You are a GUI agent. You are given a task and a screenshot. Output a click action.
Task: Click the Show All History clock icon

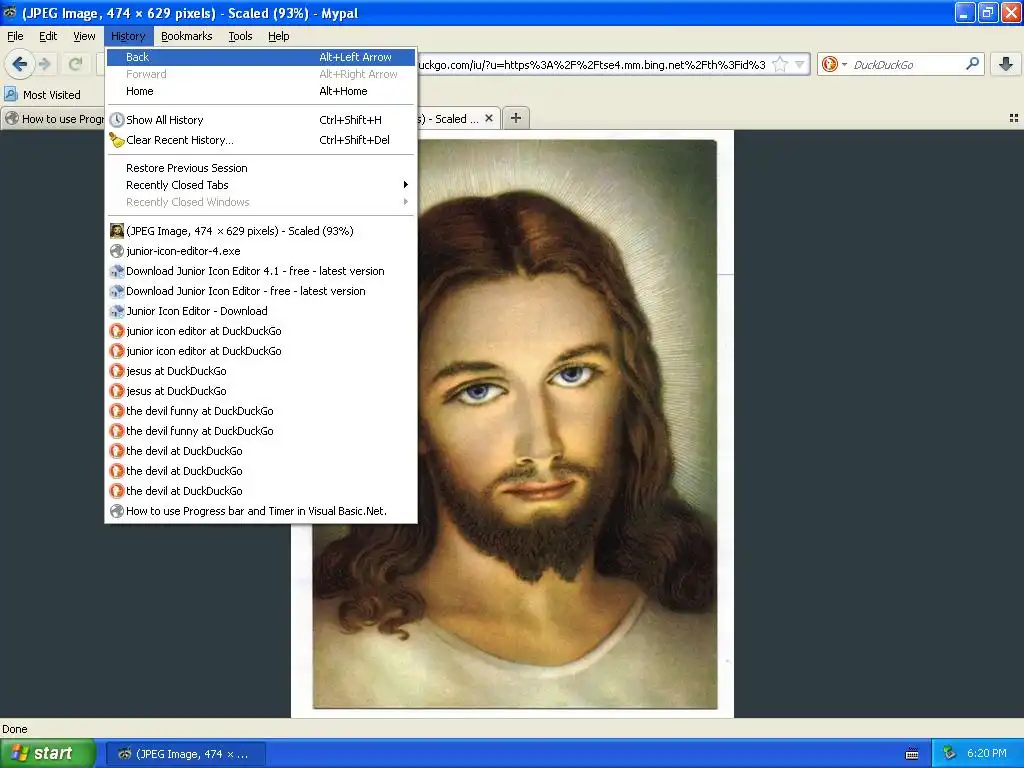pyautogui.click(x=117, y=120)
